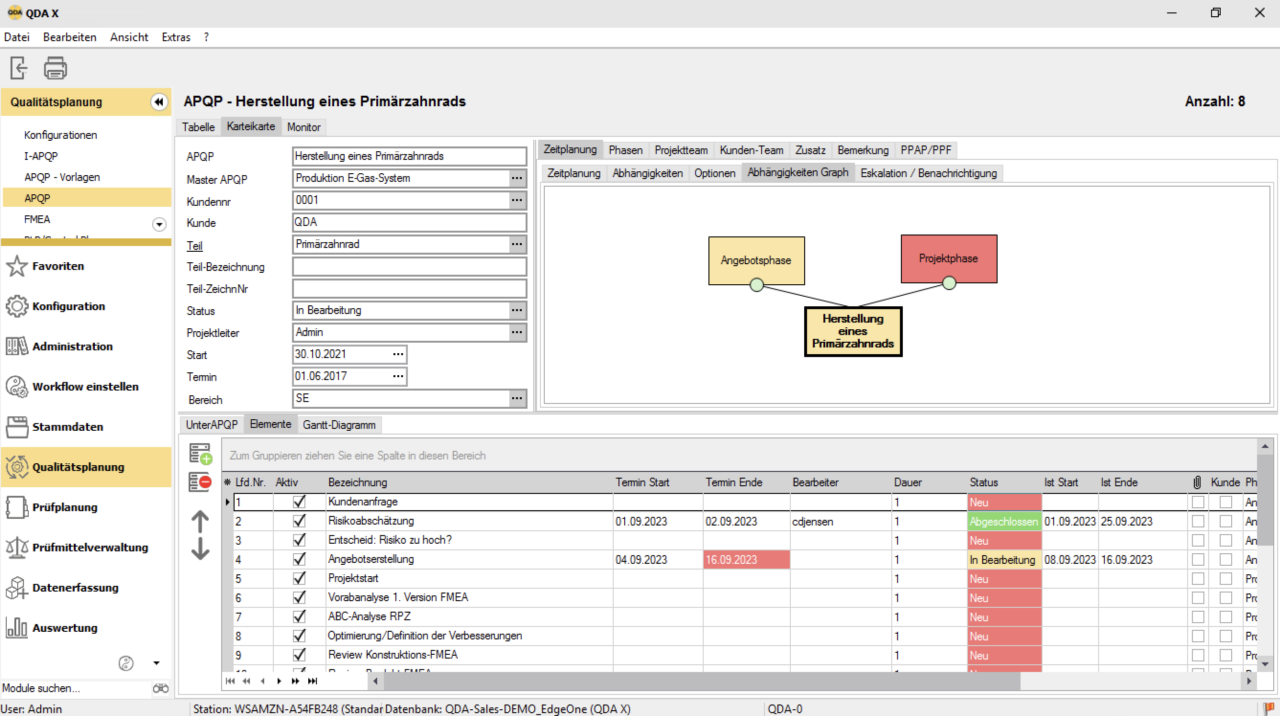This screenshot has height=716, width=1280.
Task: Open the Administration module
Action: (86, 346)
